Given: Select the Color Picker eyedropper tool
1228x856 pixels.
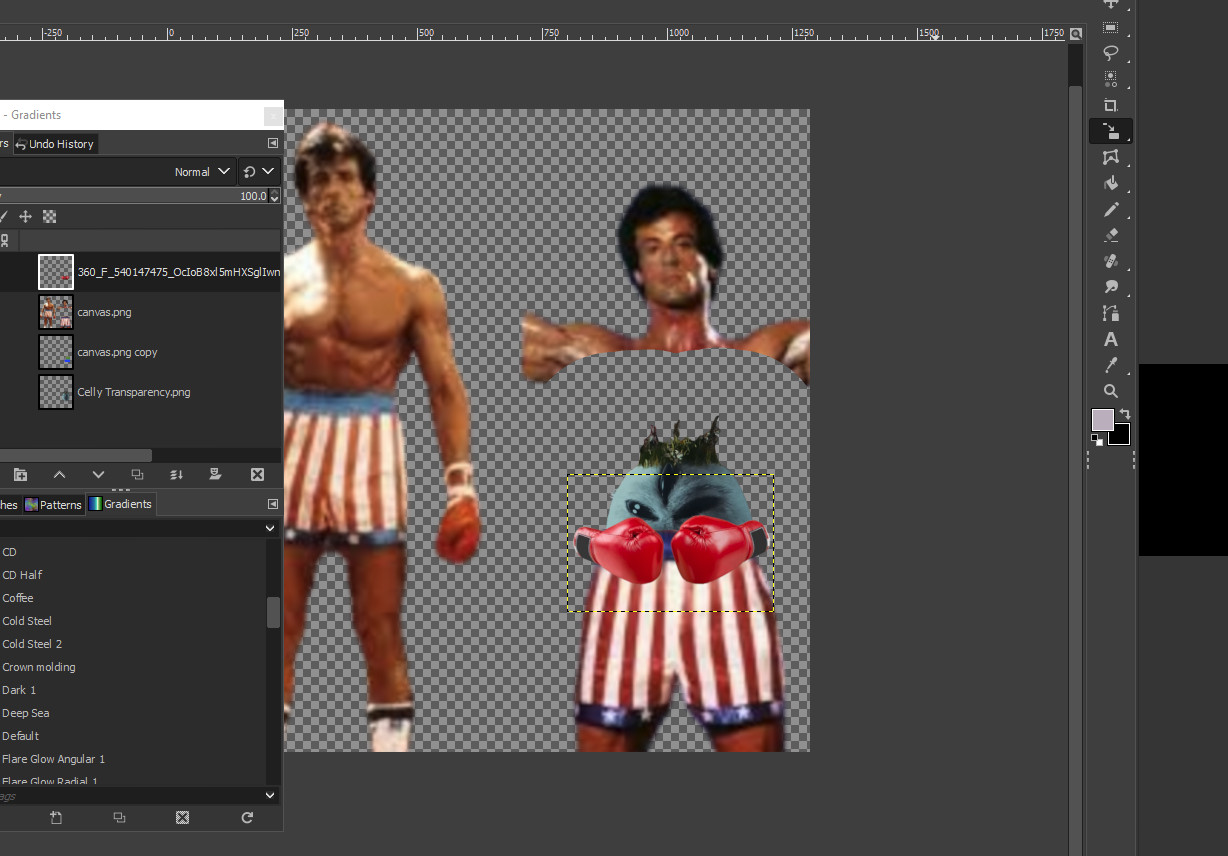Looking at the screenshot, I should 1110,365.
